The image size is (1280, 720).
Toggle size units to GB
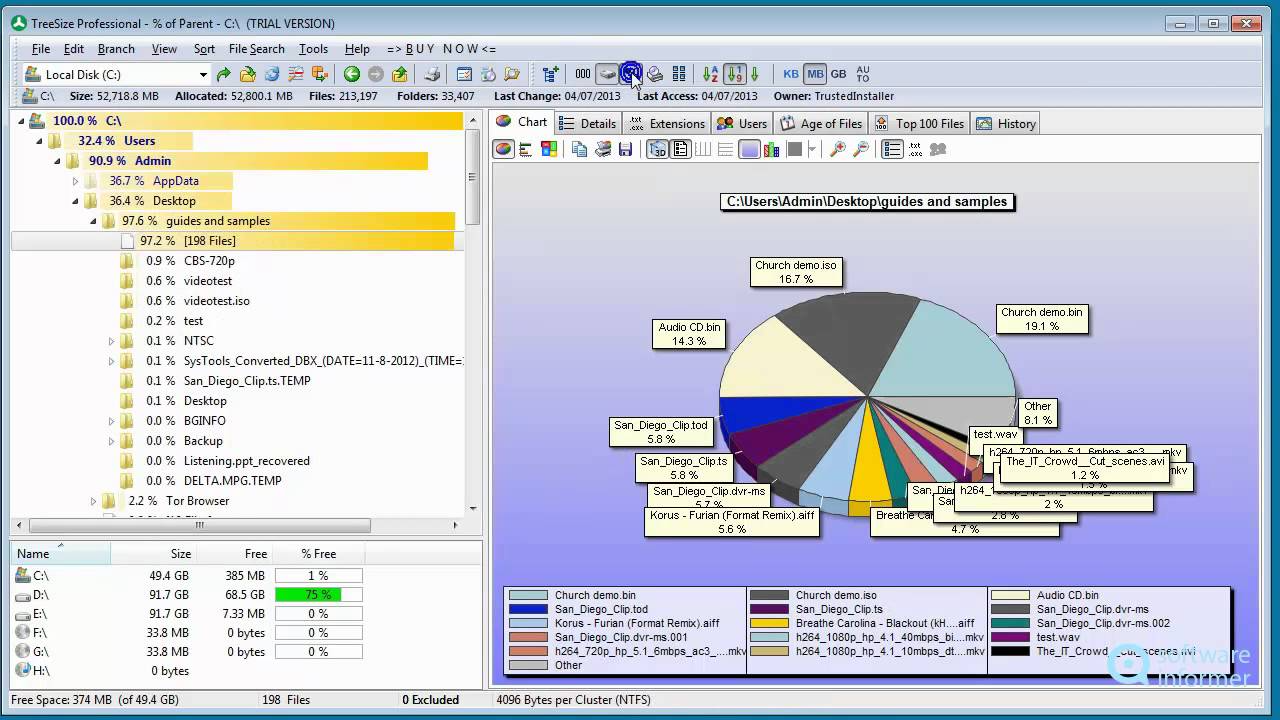click(x=840, y=73)
